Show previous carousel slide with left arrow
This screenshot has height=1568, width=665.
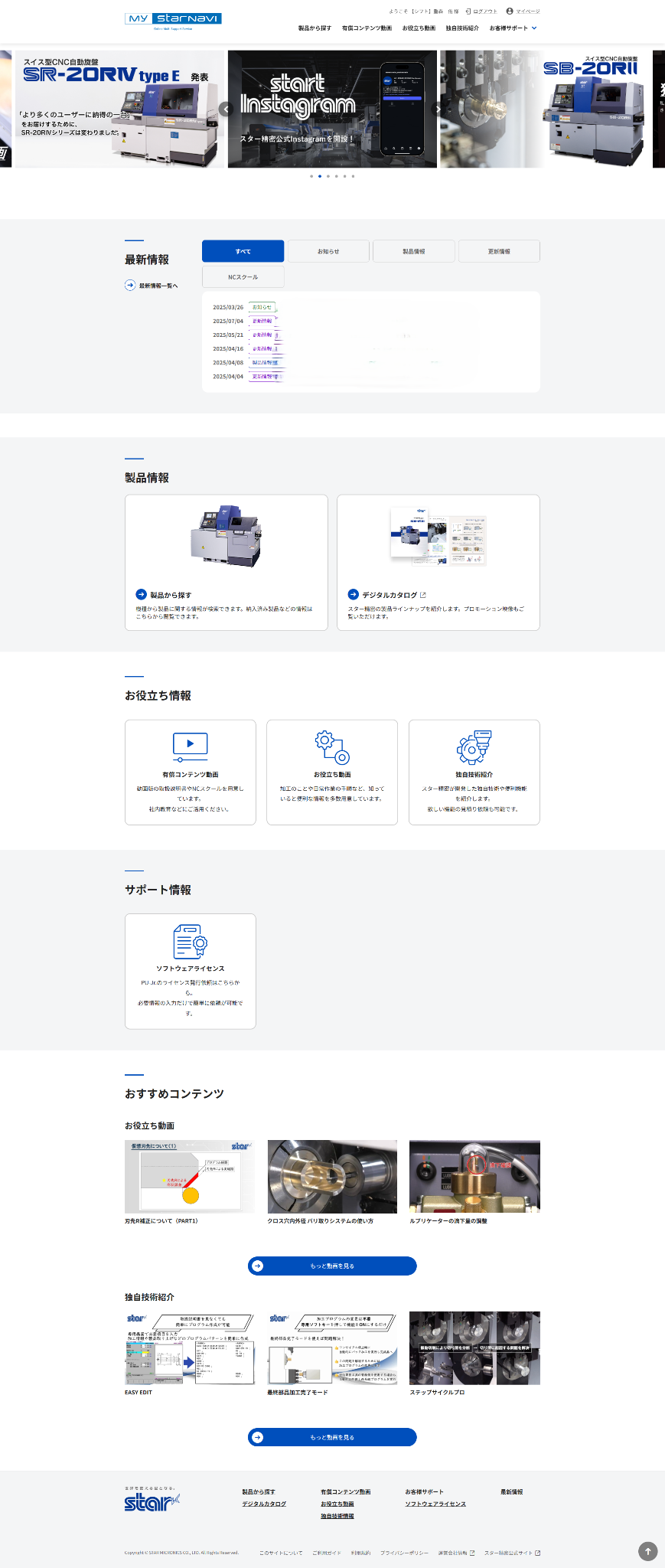[x=226, y=109]
